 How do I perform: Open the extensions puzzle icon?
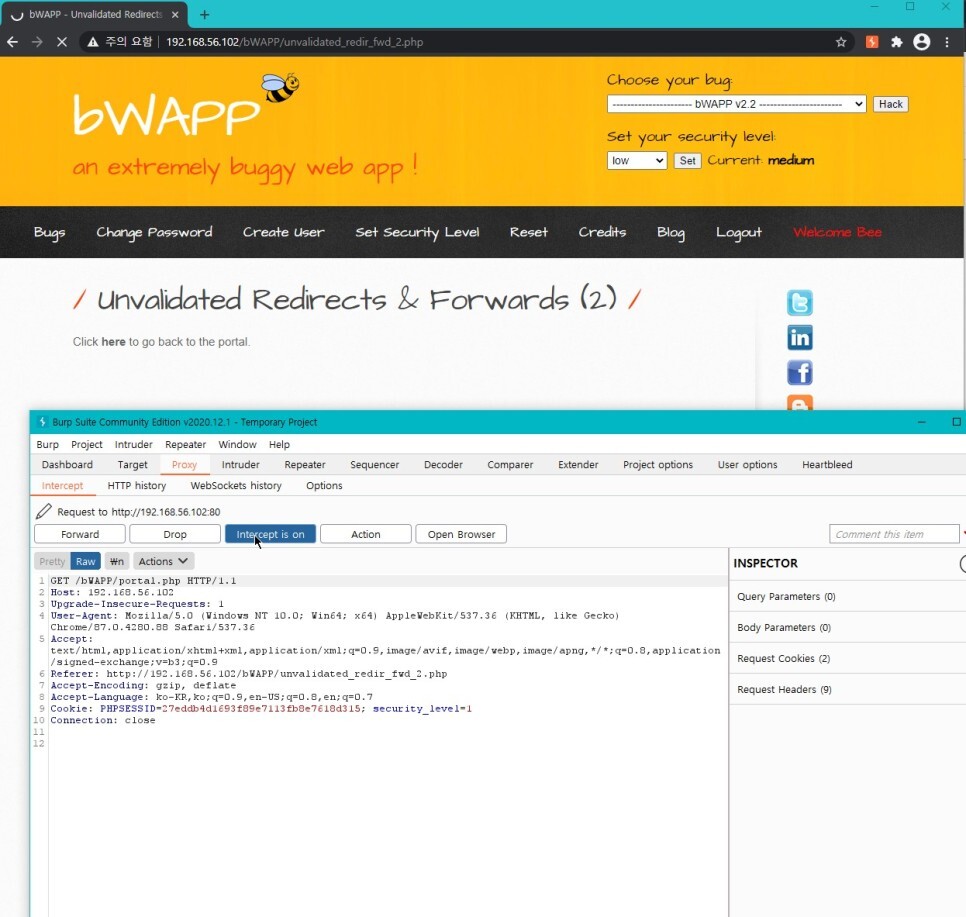[x=897, y=42]
